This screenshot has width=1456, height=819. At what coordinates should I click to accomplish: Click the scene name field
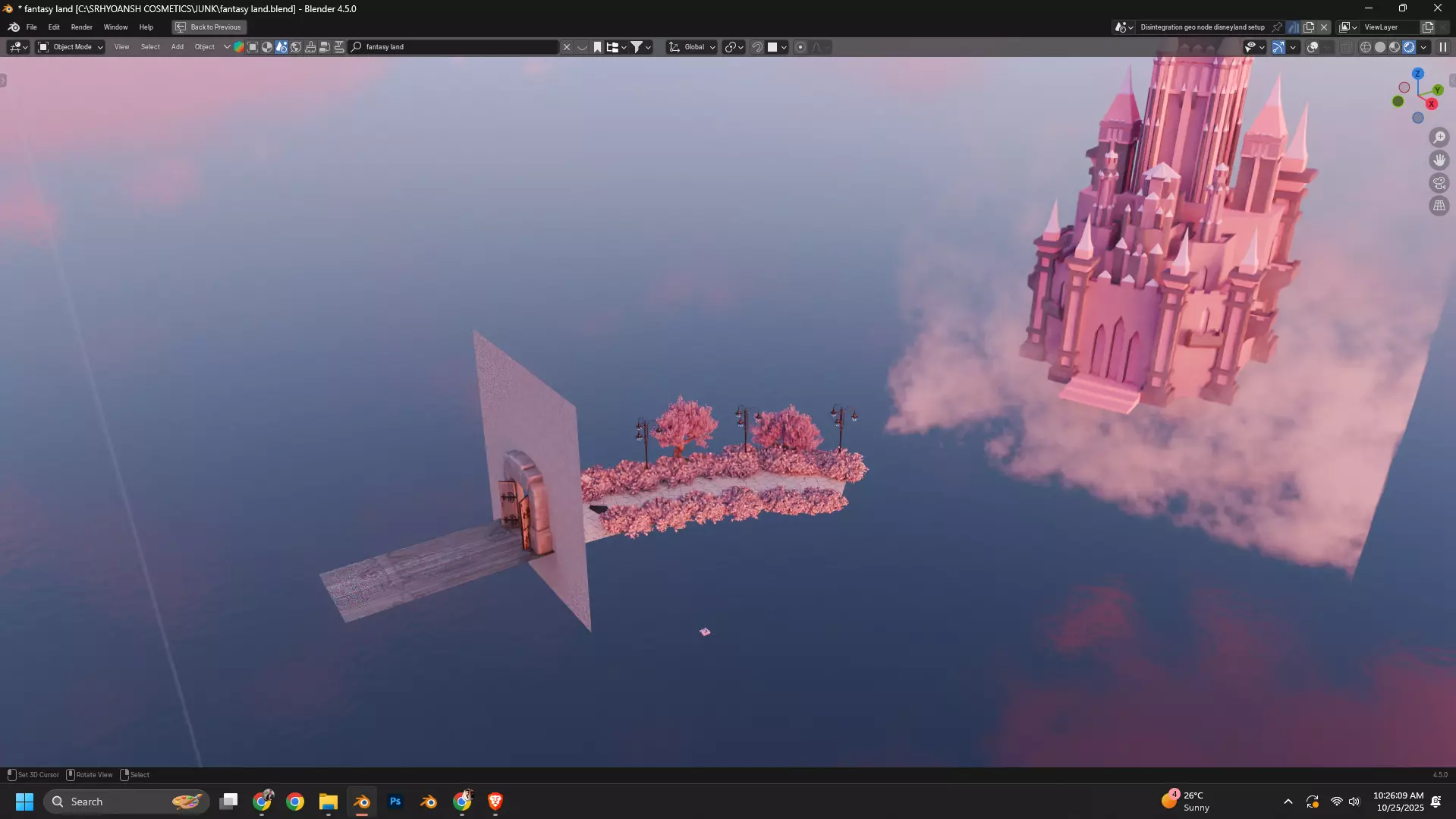pos(1203,27)
